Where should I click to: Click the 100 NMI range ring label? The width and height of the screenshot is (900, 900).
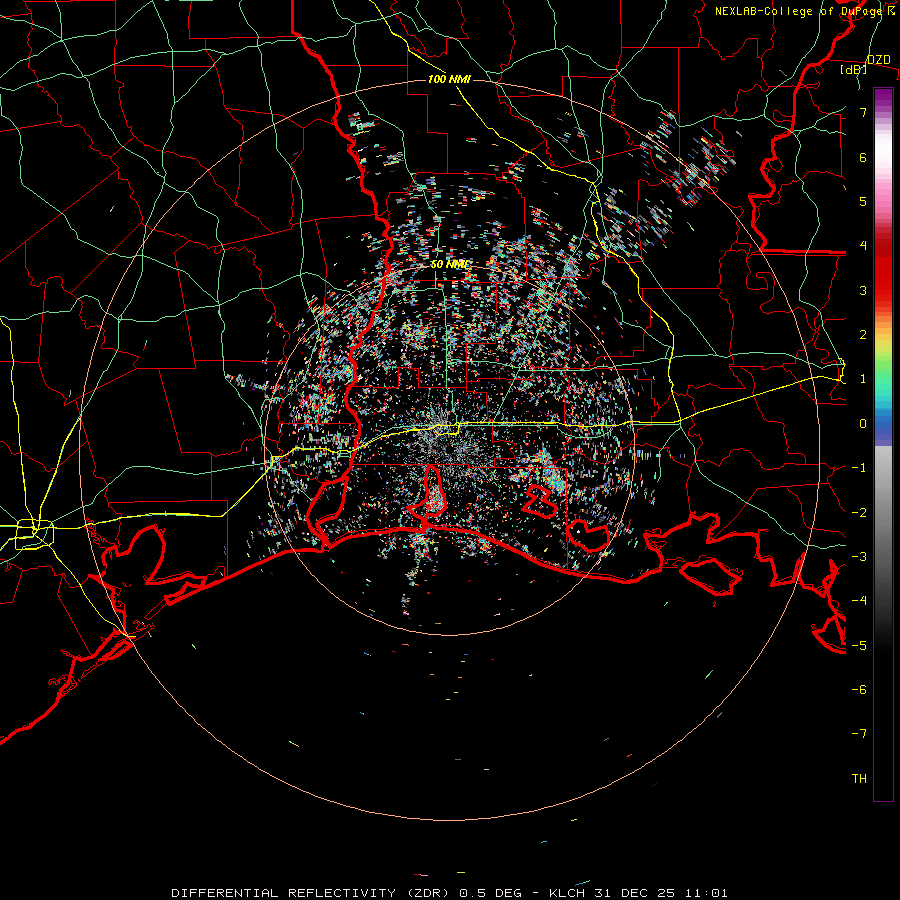[449, 79]
